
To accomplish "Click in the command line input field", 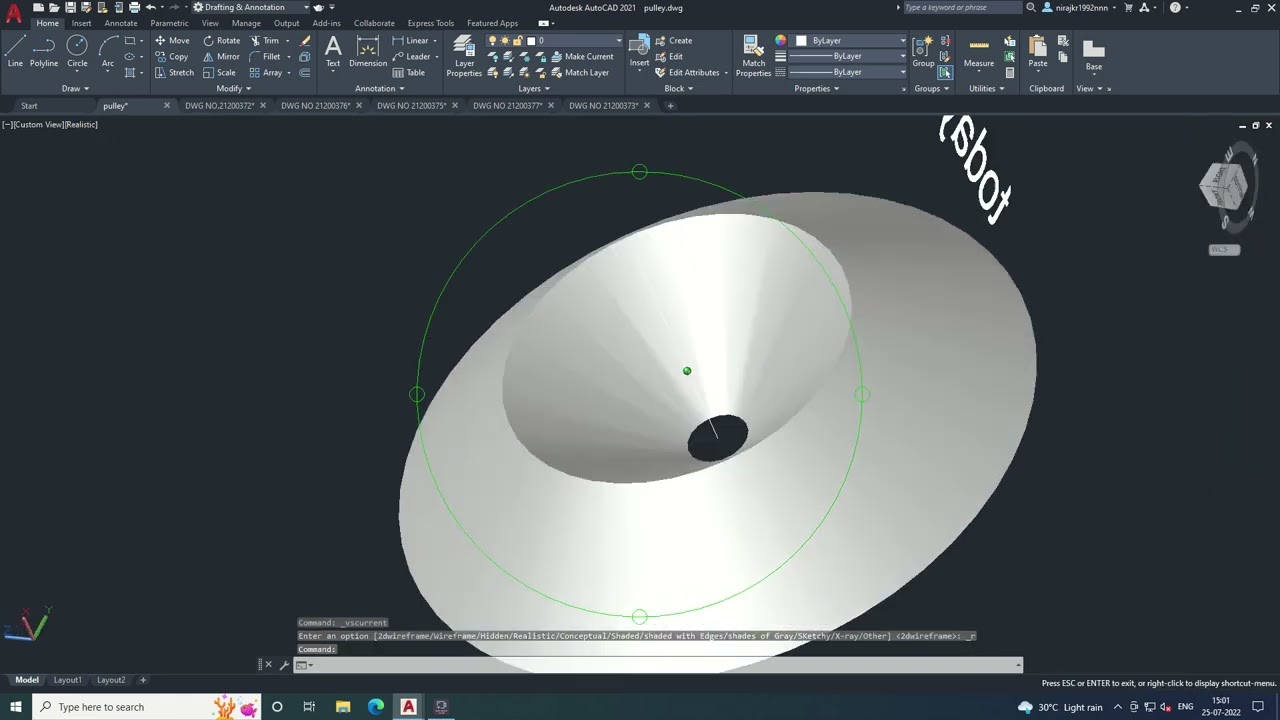I will (x=665, y=665).
